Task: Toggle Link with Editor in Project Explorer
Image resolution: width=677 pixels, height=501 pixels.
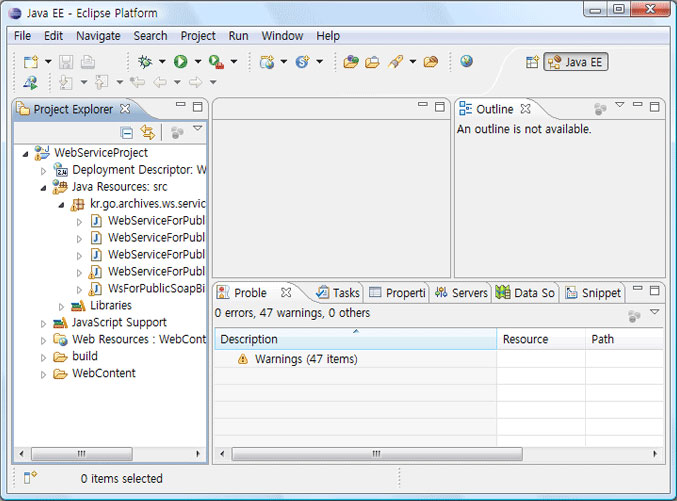Action: point(148,132)
